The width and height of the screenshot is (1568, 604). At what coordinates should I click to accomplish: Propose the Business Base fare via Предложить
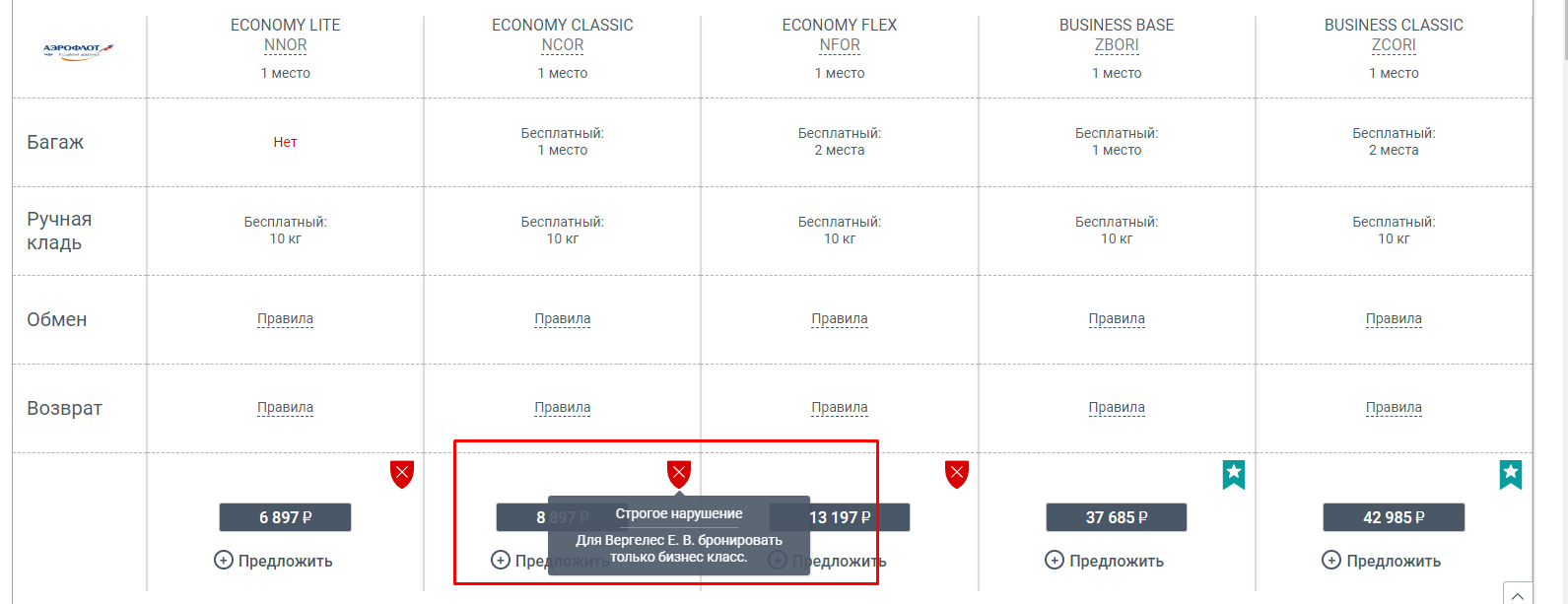point(1117,561)
